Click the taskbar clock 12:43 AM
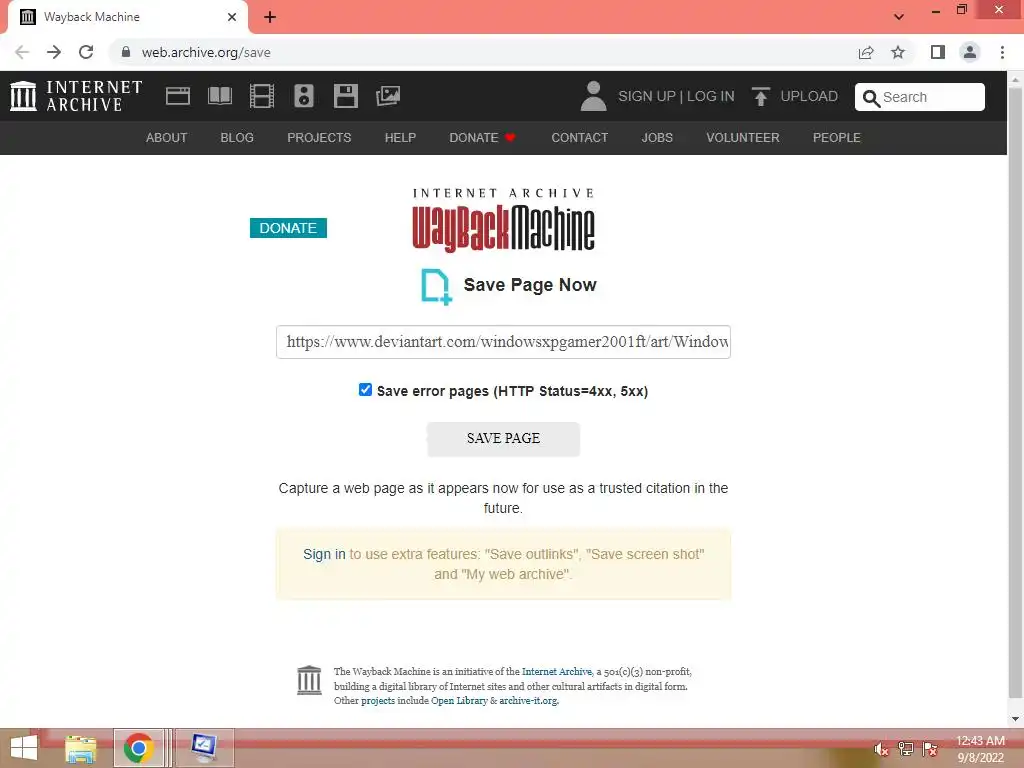1024x768 pixels. coord(980,741)
